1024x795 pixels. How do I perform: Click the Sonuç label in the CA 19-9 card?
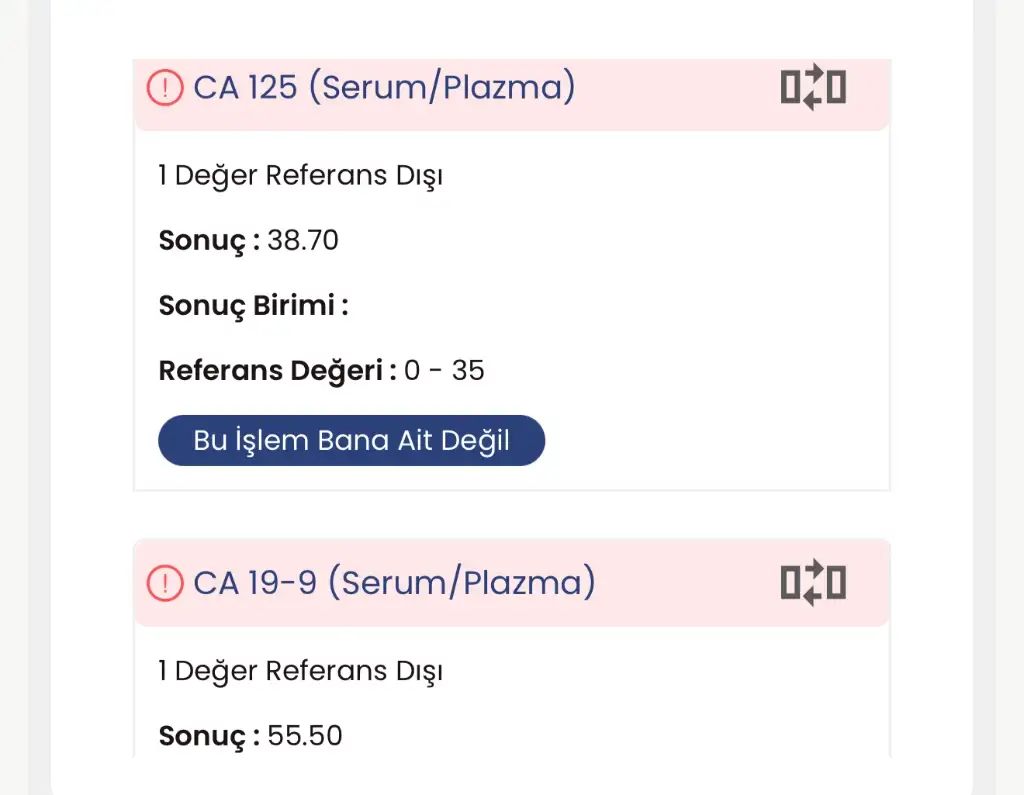tap(209, 737)
